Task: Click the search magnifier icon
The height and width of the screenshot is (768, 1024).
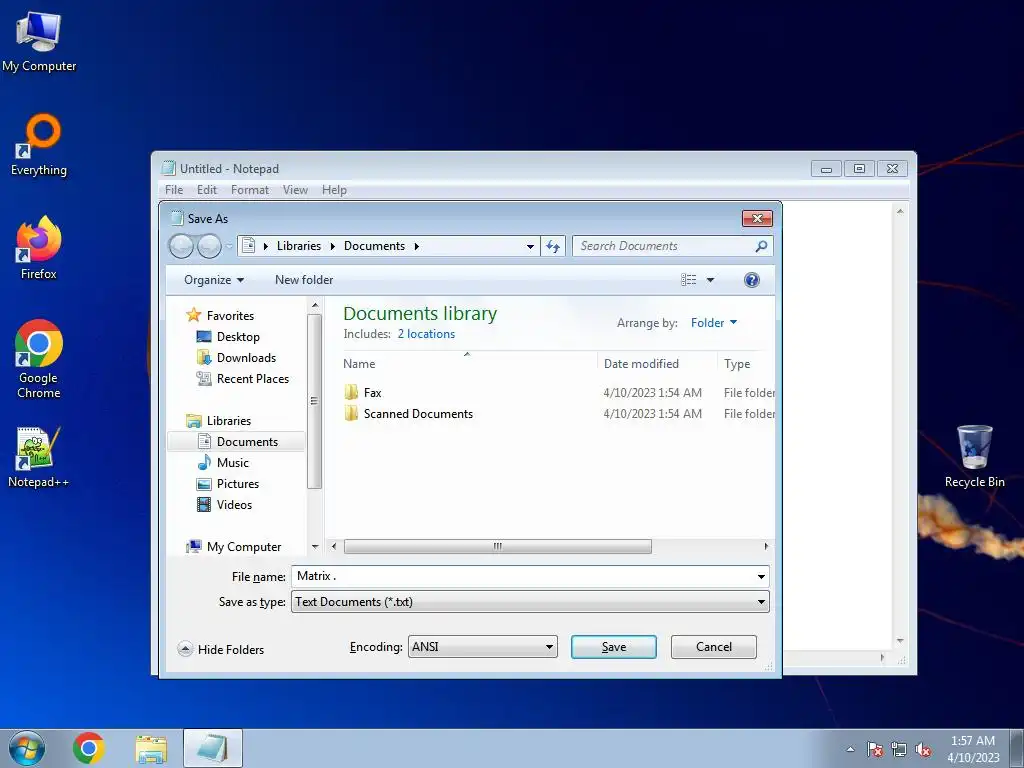Action: click(761, 246)
